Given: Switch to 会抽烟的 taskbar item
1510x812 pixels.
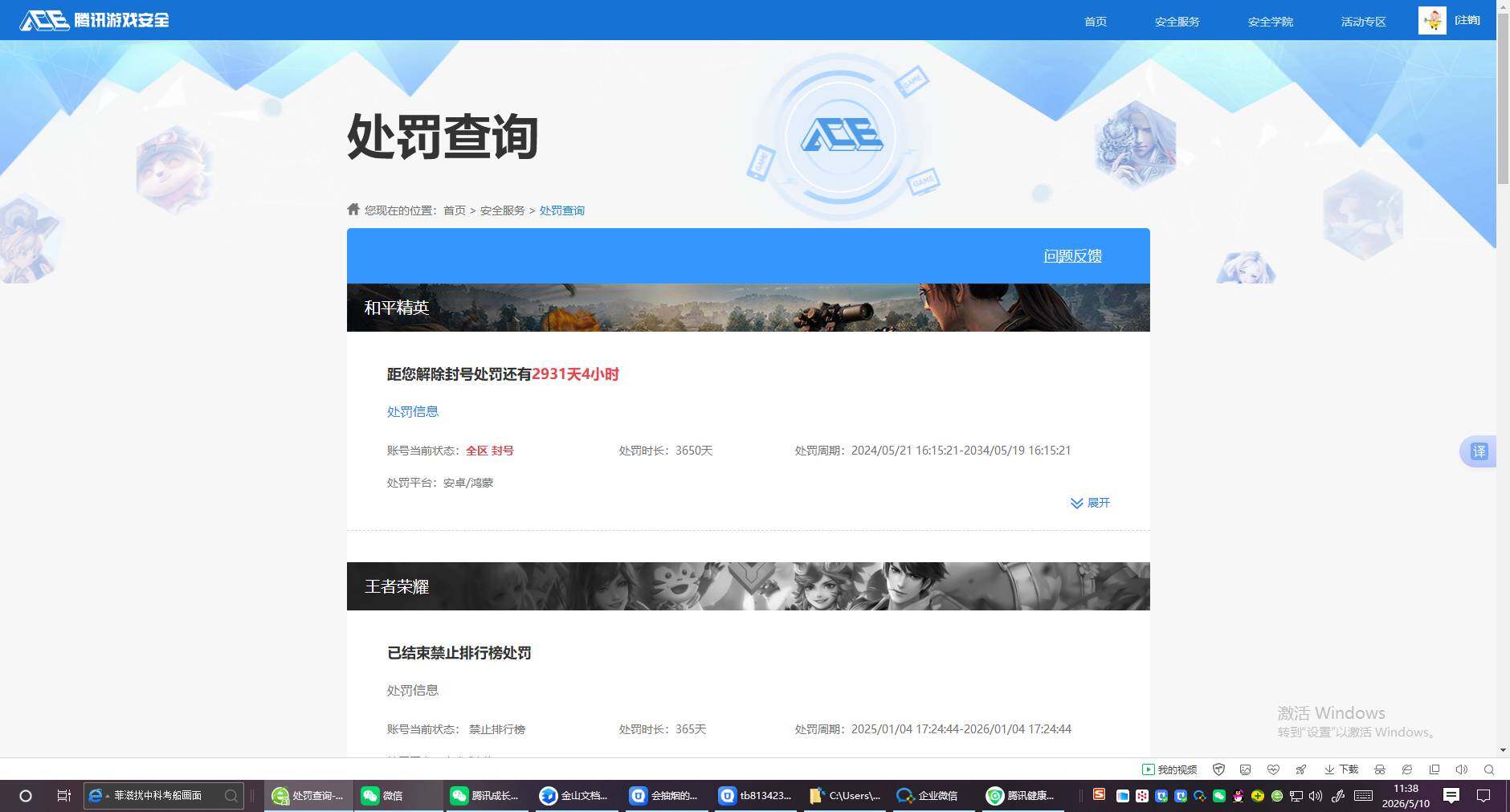Looking at the screenshot, I should (x=667, y=796).
